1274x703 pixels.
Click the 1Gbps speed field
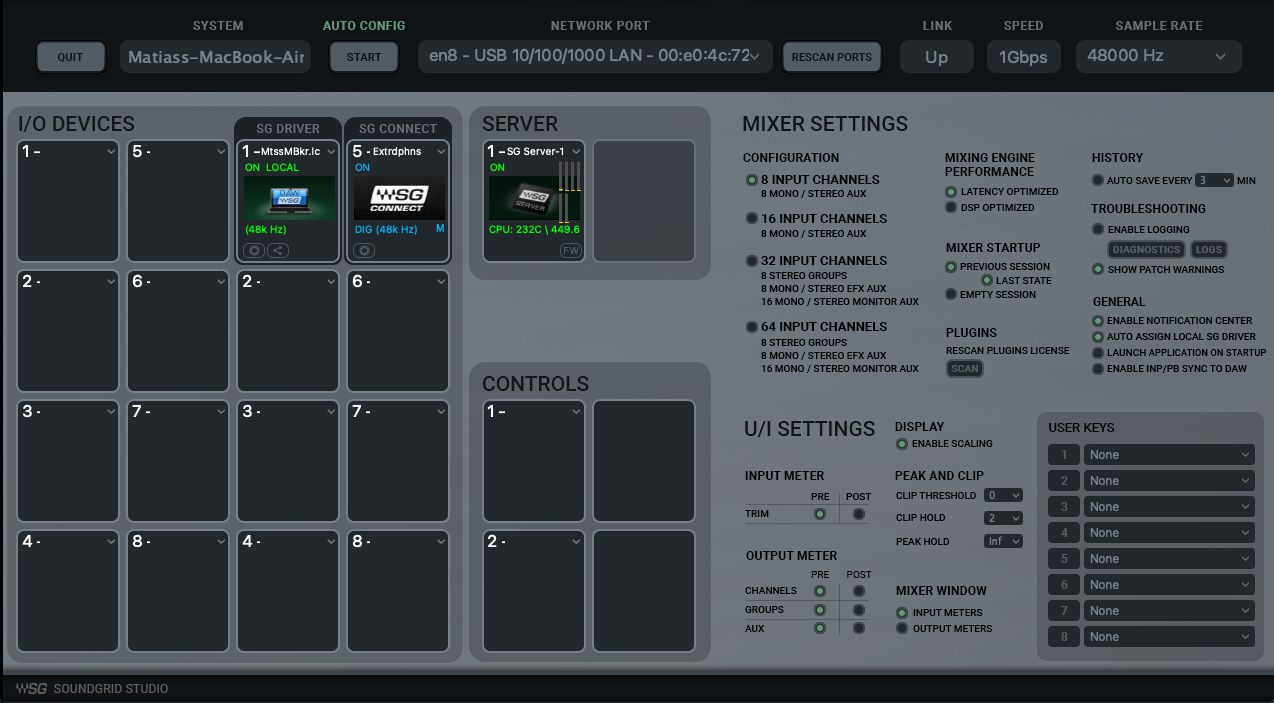[1023, 57]
